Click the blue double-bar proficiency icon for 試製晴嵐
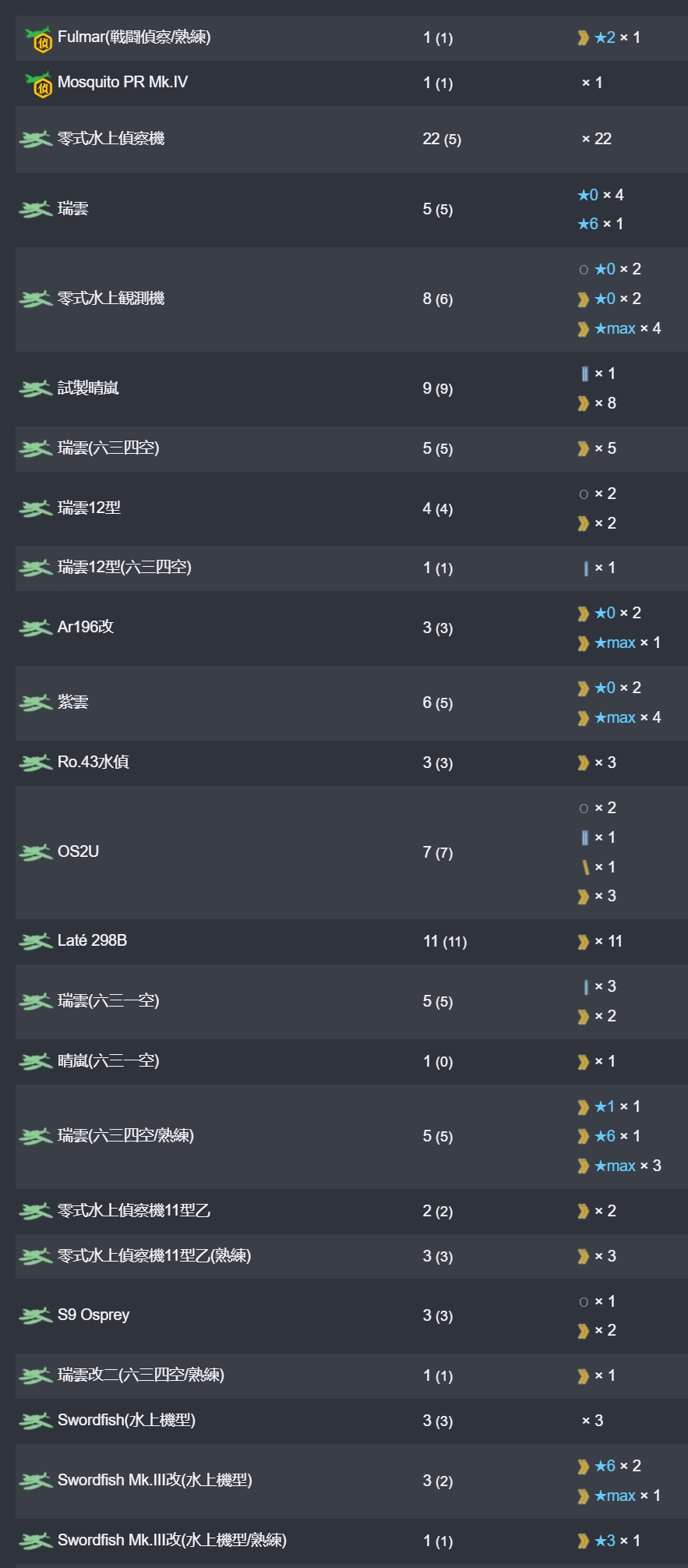Image resolution: width=688 pixels, height=1568 pixels. click(585, 374)
